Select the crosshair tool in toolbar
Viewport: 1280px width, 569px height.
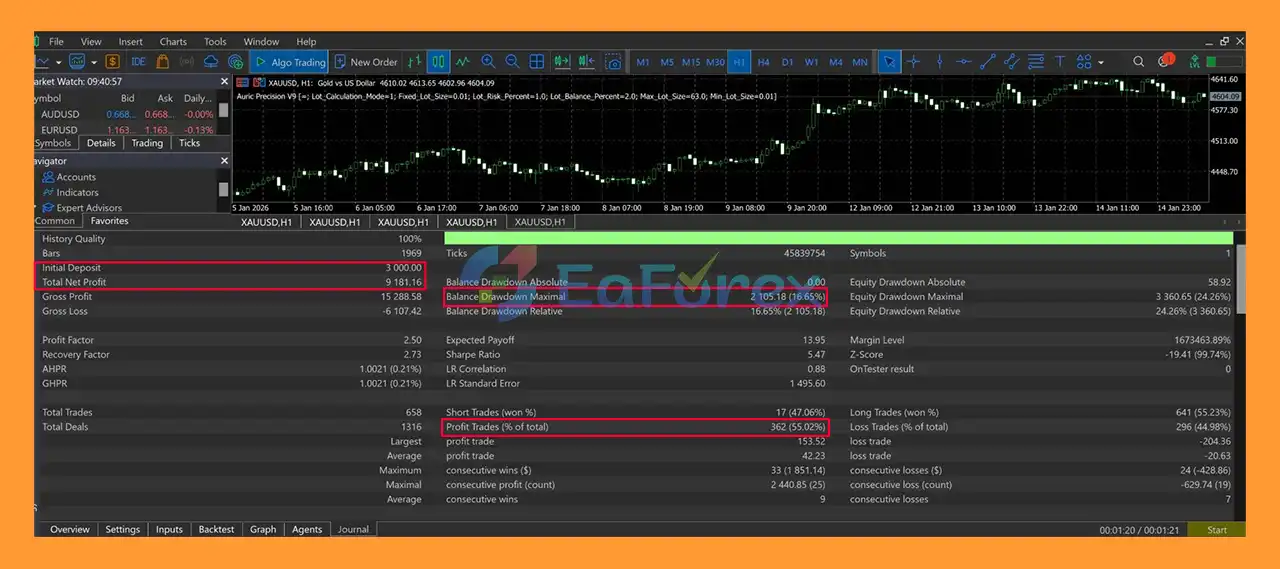pos(913,62)
